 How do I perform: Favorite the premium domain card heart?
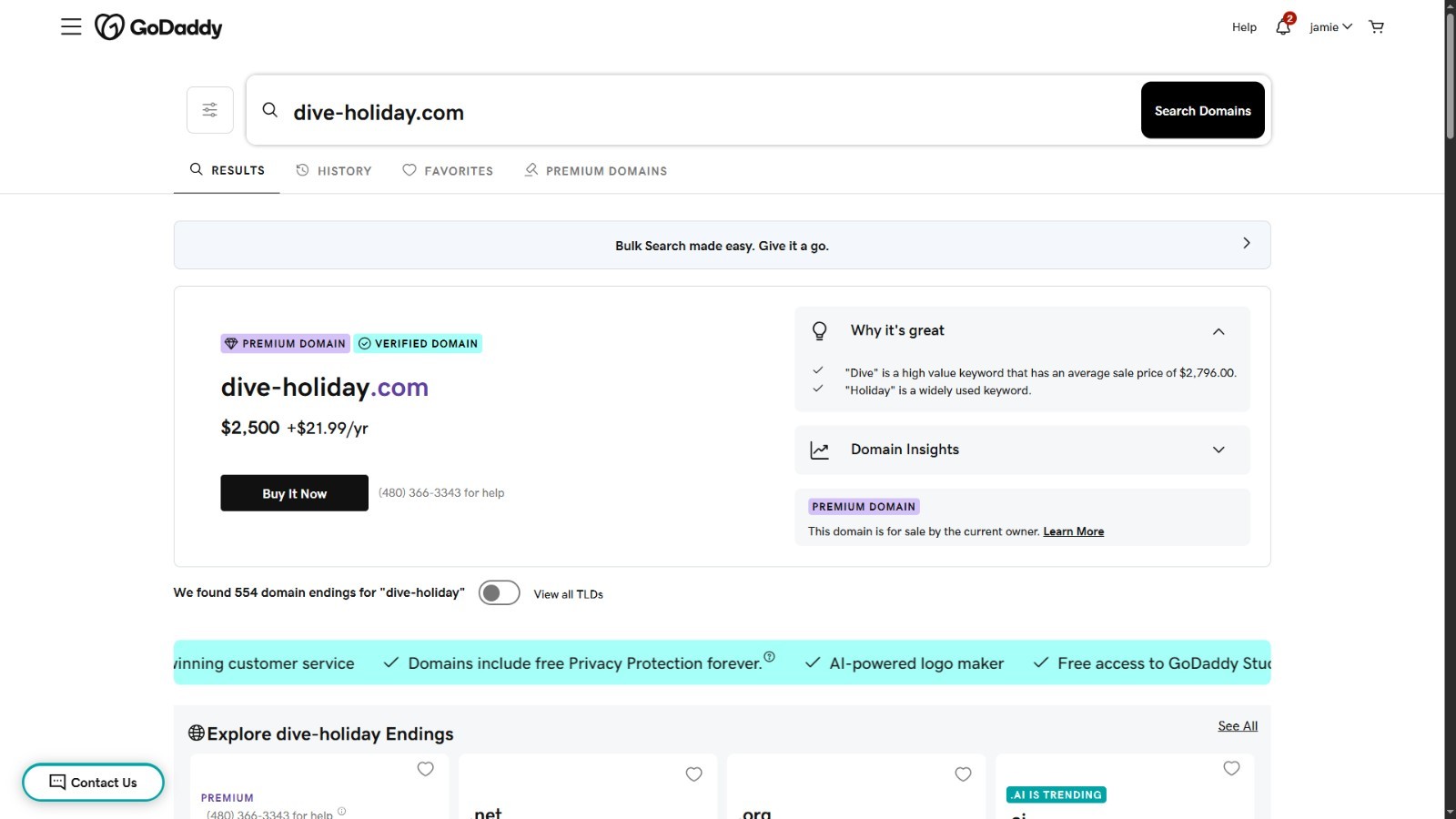tap(425, 769)
